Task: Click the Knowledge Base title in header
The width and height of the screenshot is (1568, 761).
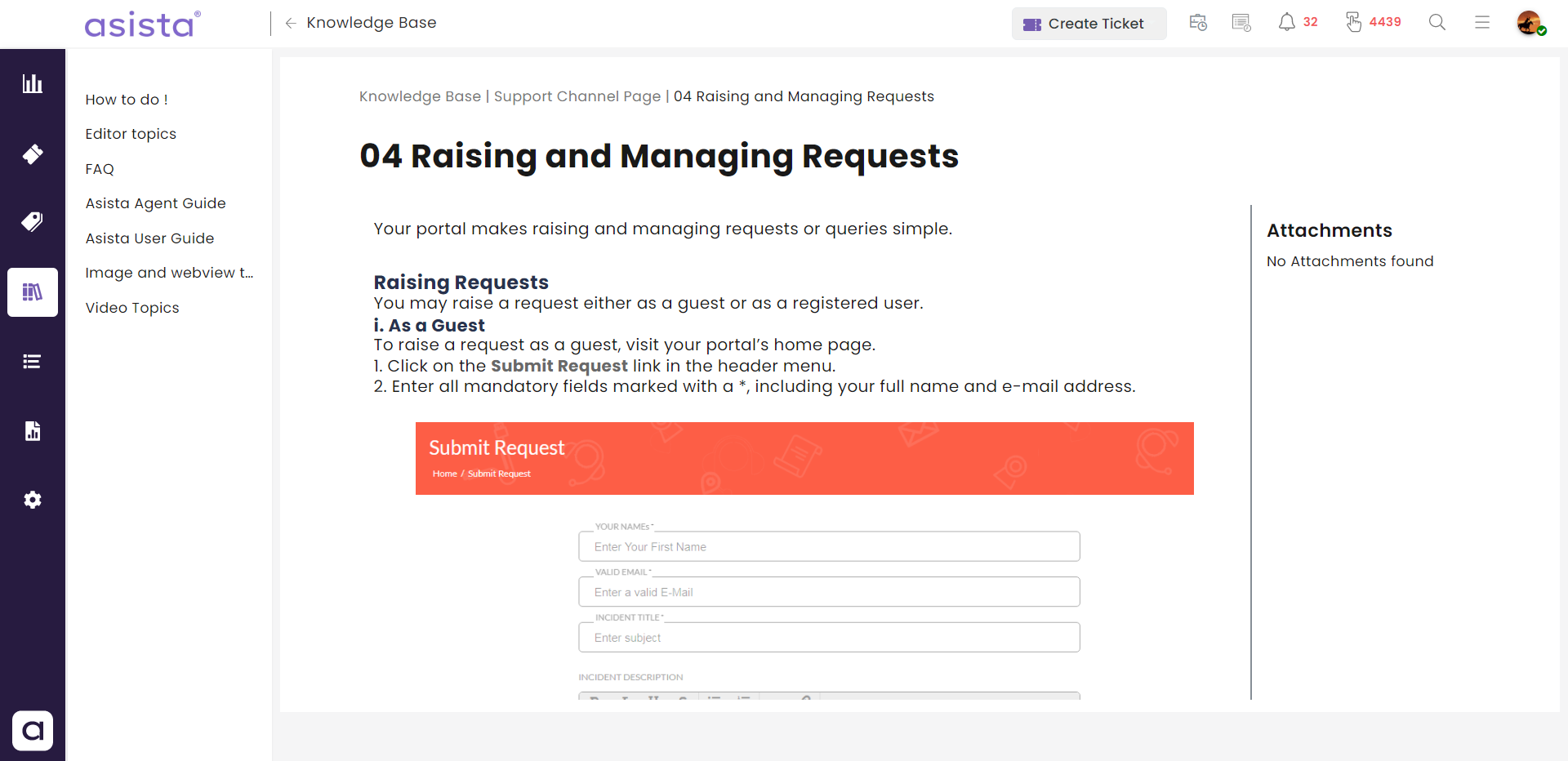Action: coord(372,23)
